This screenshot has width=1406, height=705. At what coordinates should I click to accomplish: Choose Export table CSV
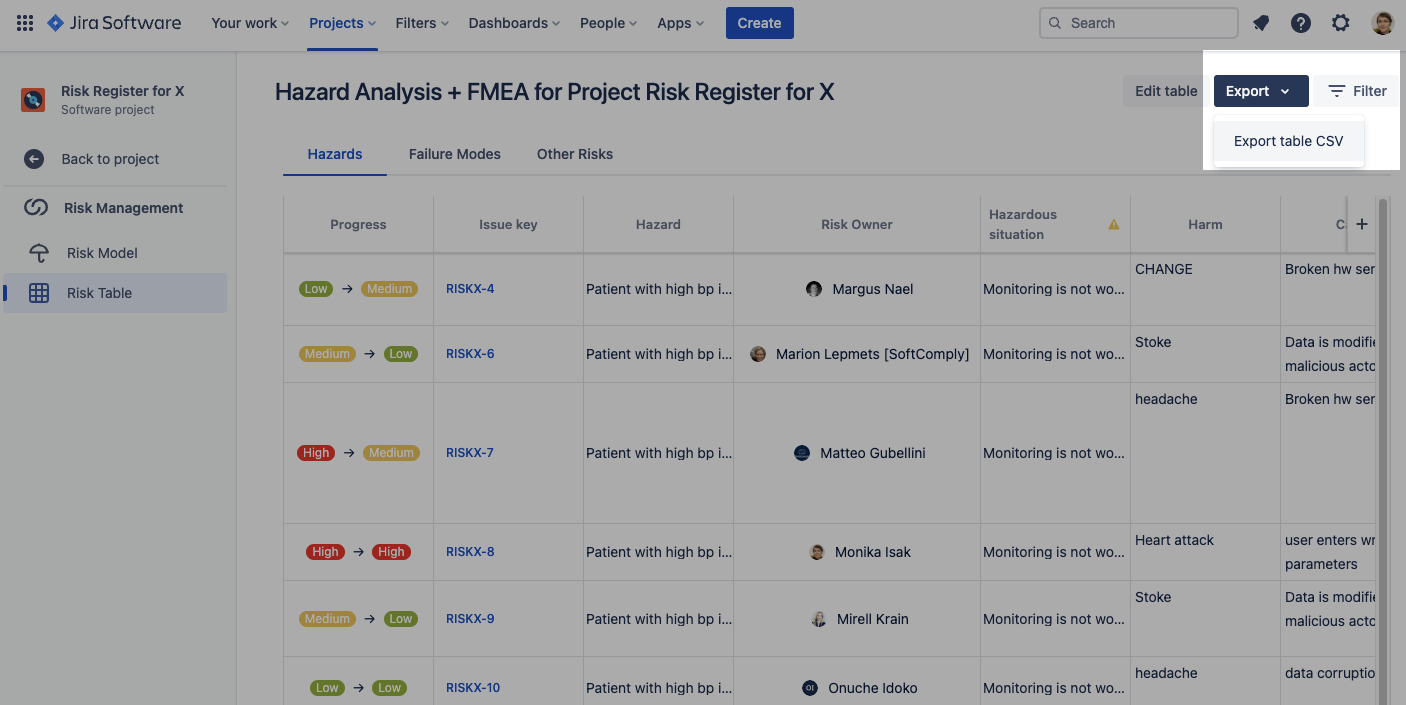[1288, 140]
